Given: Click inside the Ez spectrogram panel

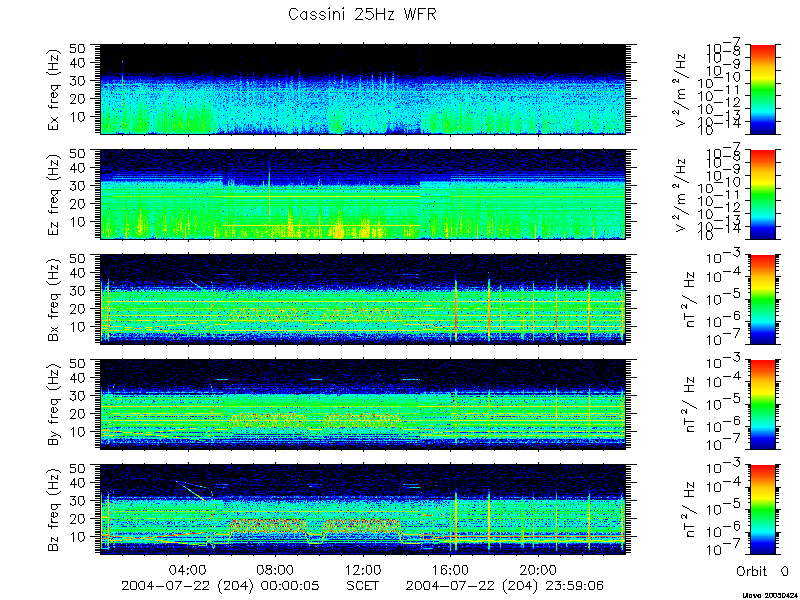Looking at the screenshot, I should (363, 194).
